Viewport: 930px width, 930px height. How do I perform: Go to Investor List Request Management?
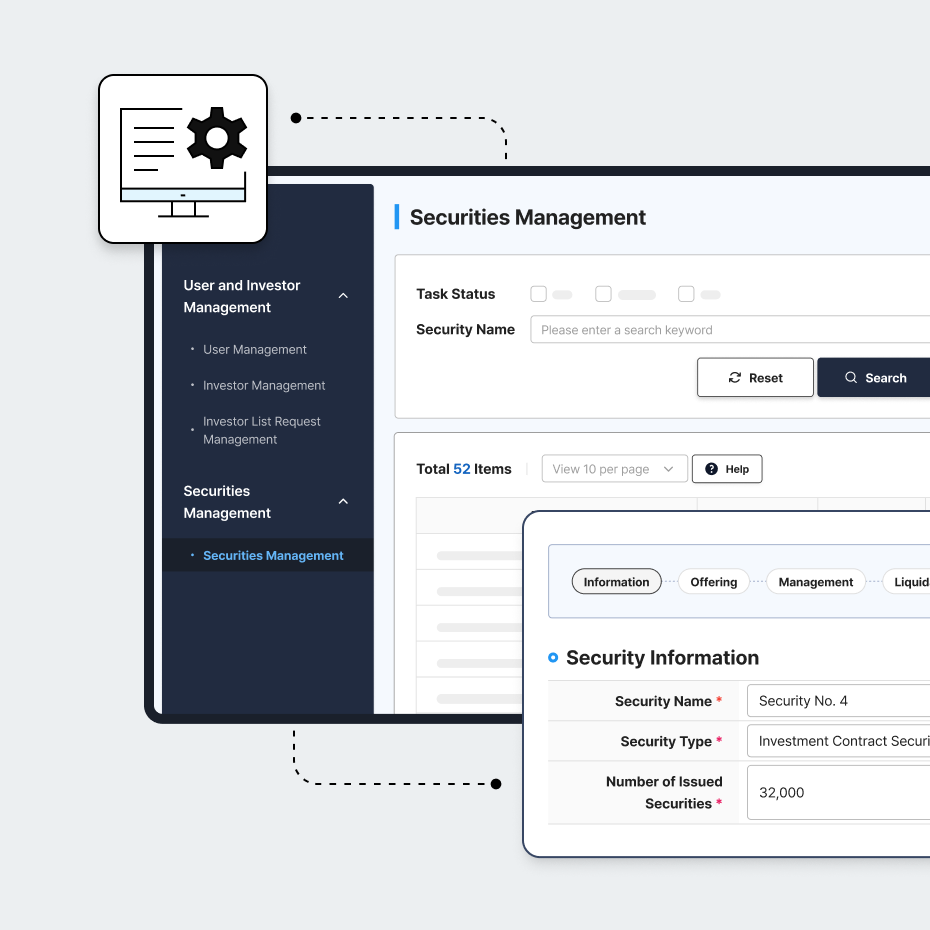(261, 431)
